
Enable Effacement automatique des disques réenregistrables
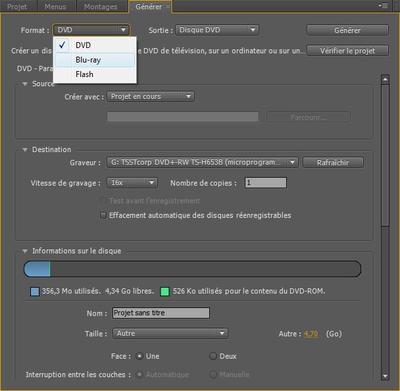[103, 215]
